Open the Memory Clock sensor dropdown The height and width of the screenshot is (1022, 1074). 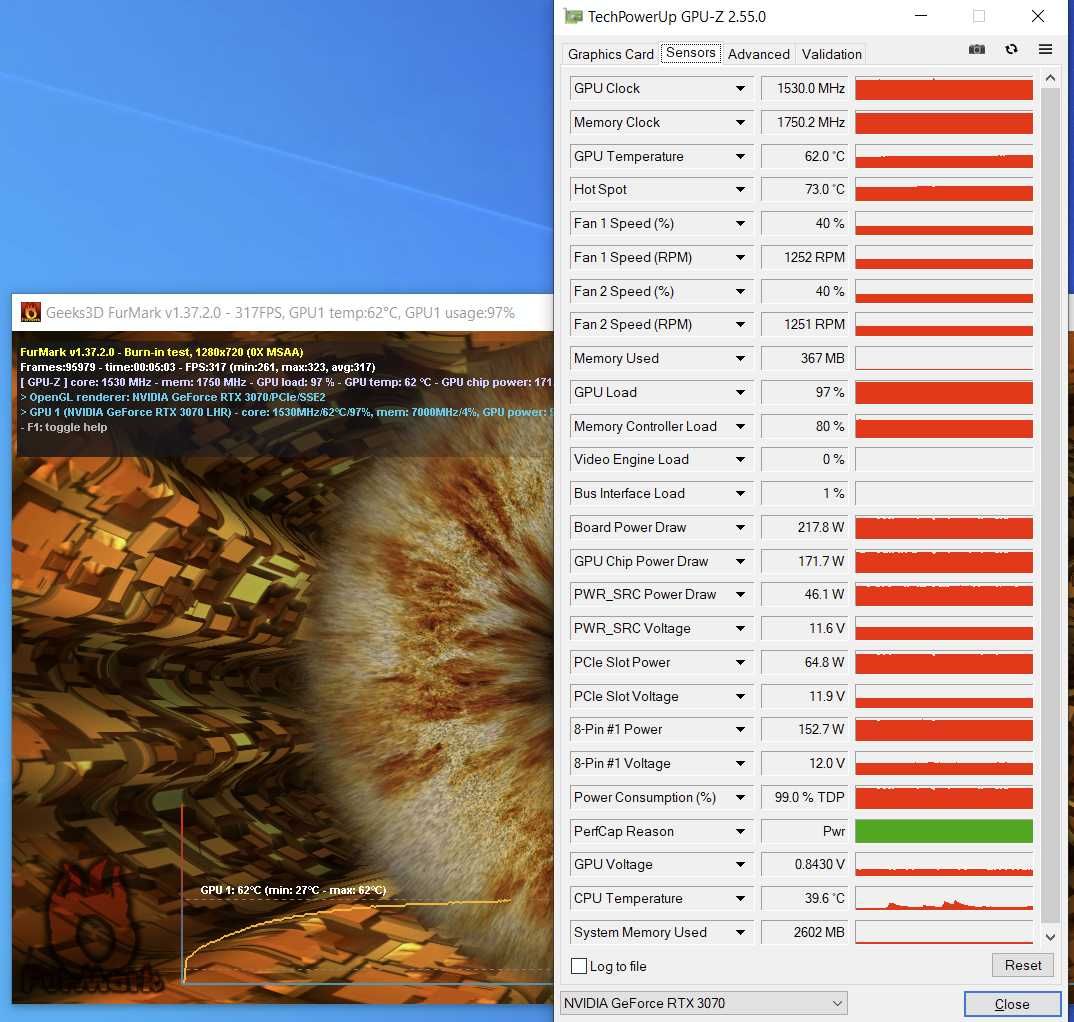[740, 123]
